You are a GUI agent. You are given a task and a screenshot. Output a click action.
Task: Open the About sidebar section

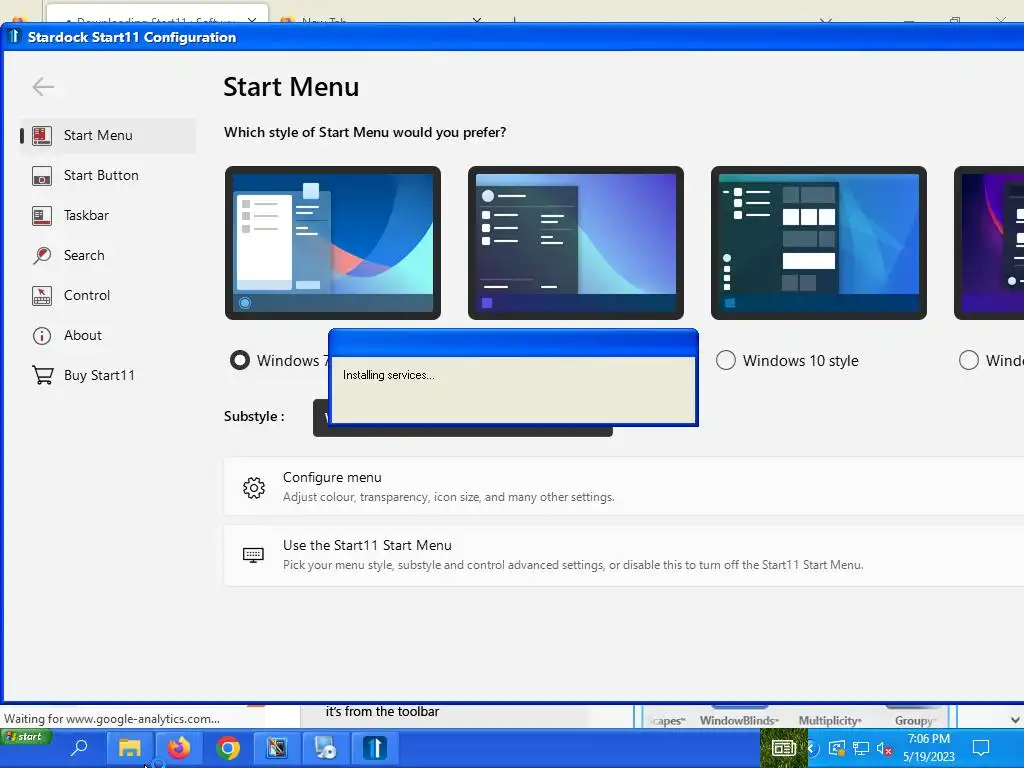click(x=108, y=335)
